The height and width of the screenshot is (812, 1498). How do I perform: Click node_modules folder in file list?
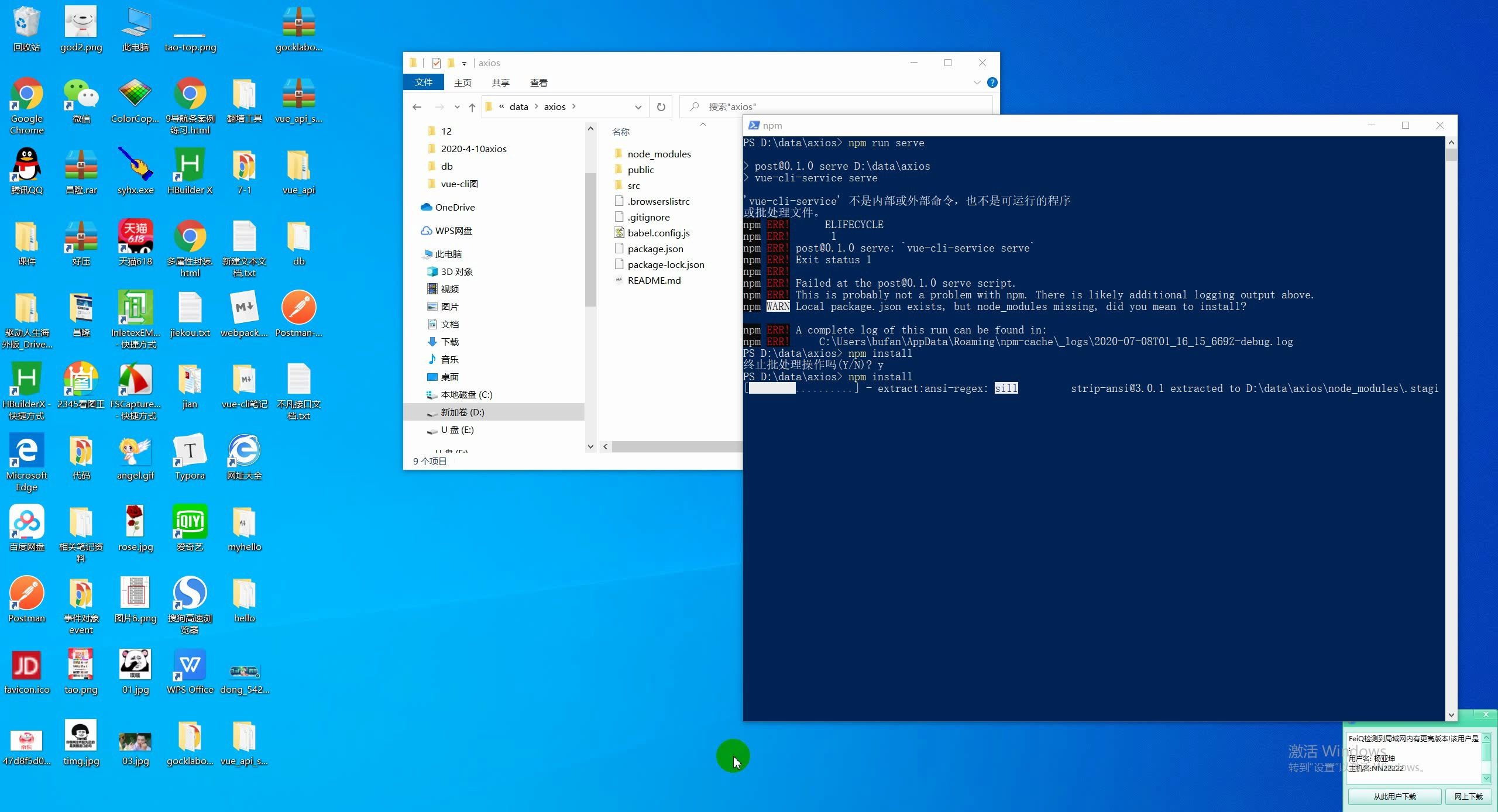click(x=659, y=153)
